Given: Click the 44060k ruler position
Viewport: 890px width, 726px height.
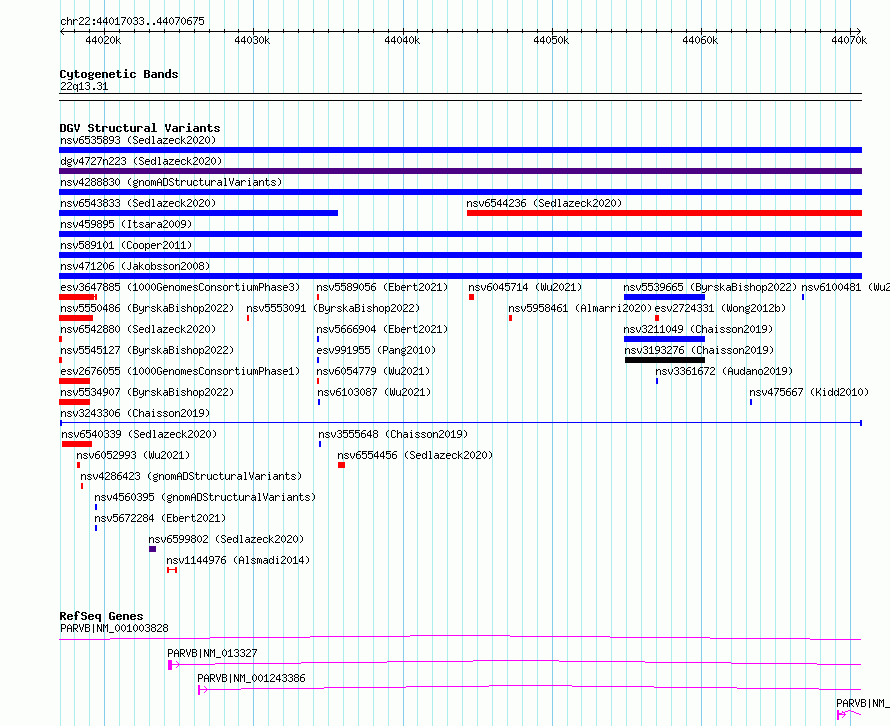Looking at the screenshot, I should pyautogui.click(x=700, y=40).
